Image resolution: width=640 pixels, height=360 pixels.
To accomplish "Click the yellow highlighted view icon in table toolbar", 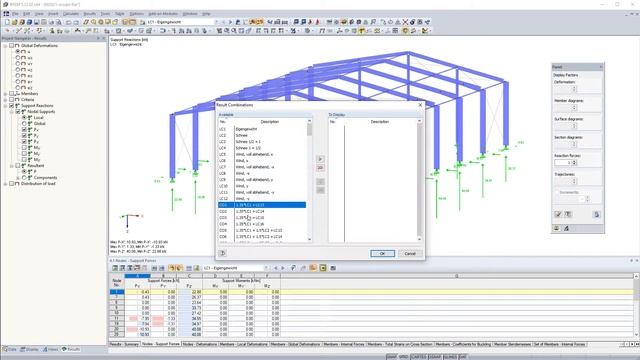I will click(x=323, y=268).
